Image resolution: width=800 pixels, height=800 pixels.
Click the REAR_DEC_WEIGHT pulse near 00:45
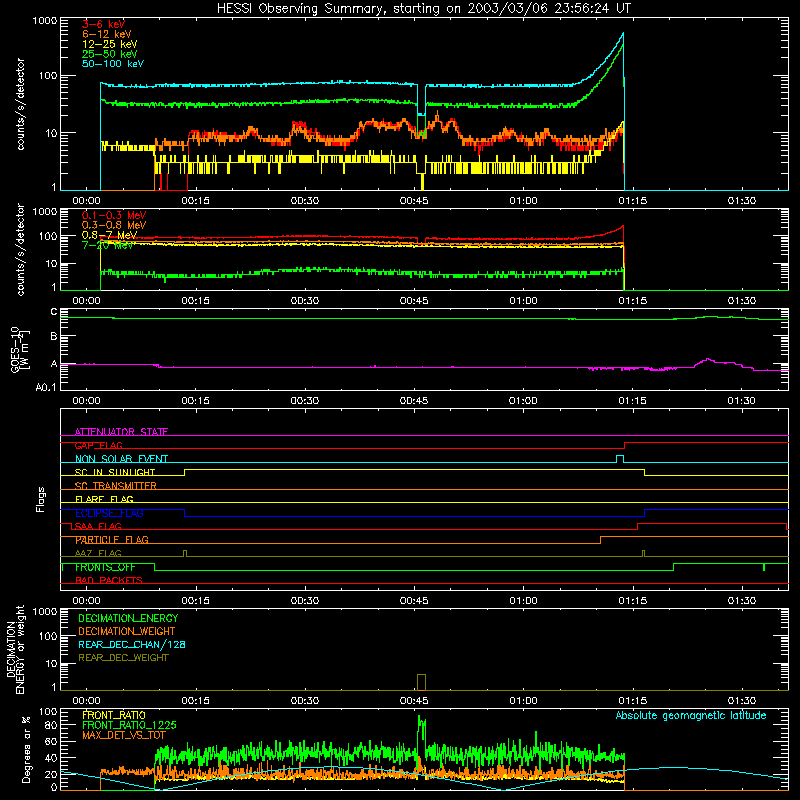point(421,682)
